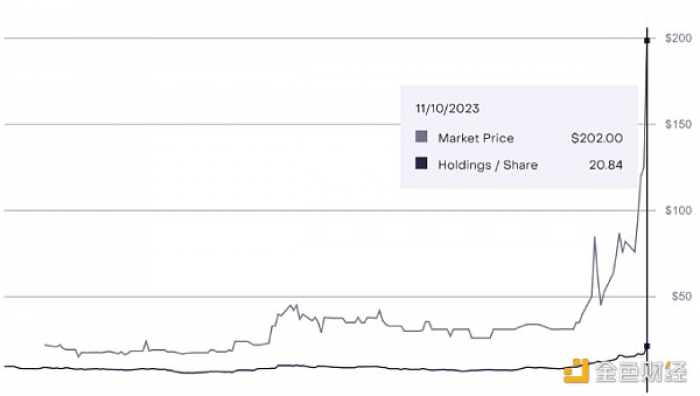The height and width of the screenshot is (396, 700).
Task: Click the 20.84 holdings value
Action: (x=606, y=165)
